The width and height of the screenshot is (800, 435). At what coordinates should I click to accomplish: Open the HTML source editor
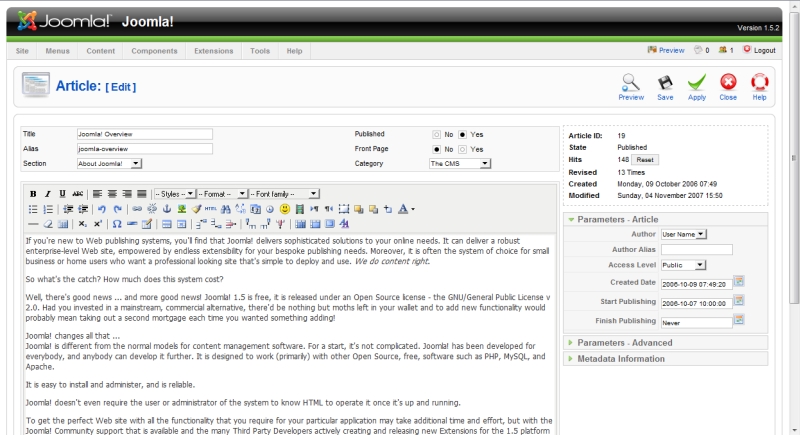click(x=211, y=209)
